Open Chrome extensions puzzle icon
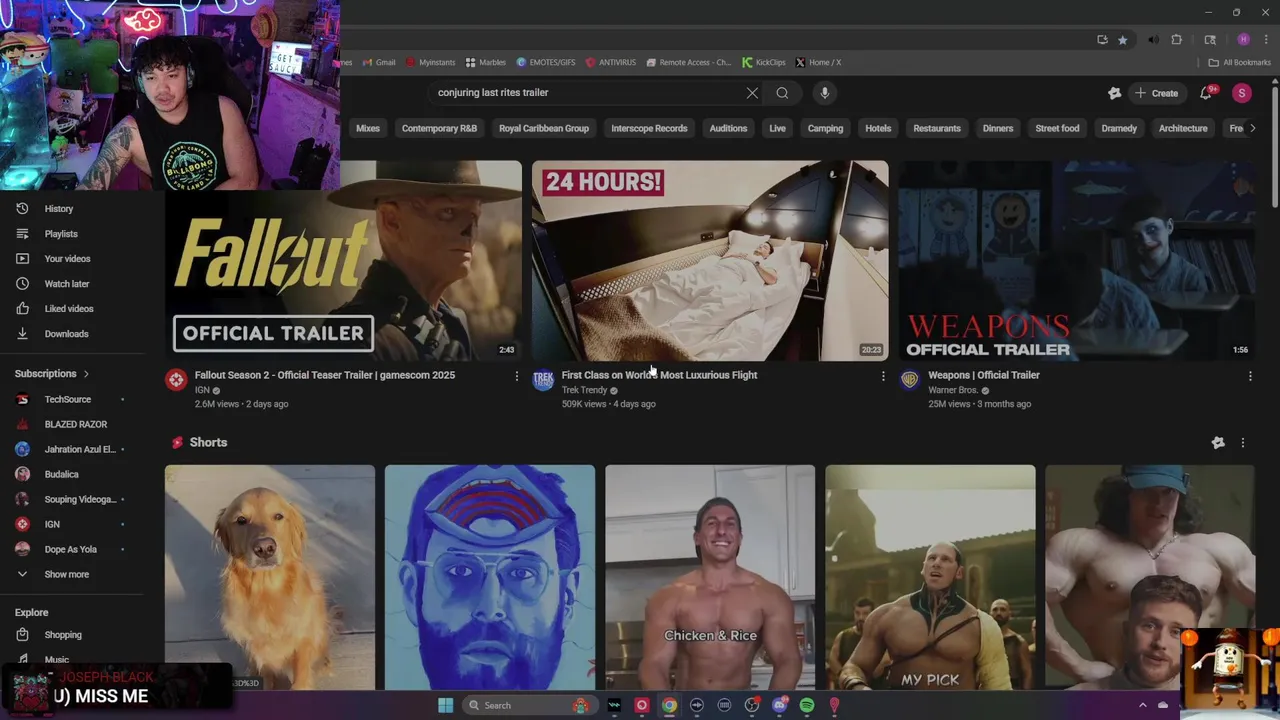Viewport: 1280px width, 720px height. click(x=1177, y=40)
